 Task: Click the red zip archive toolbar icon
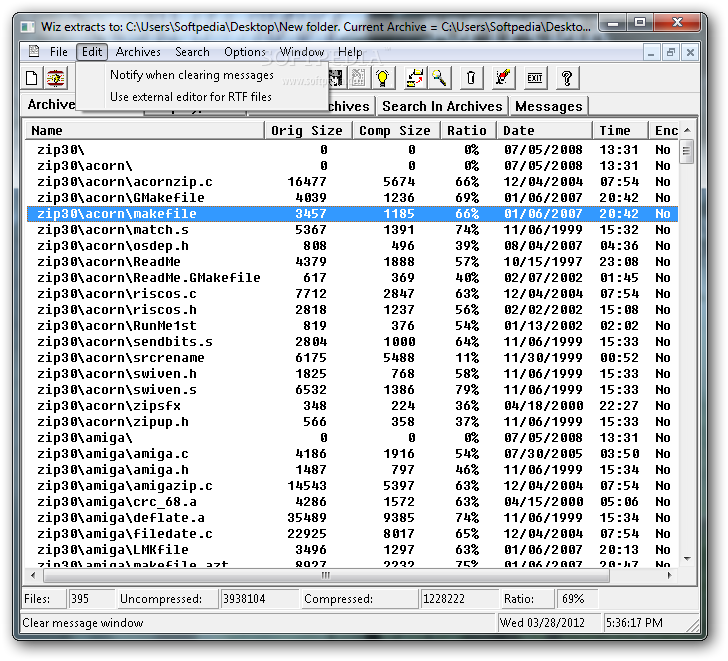tap(56, 78)
